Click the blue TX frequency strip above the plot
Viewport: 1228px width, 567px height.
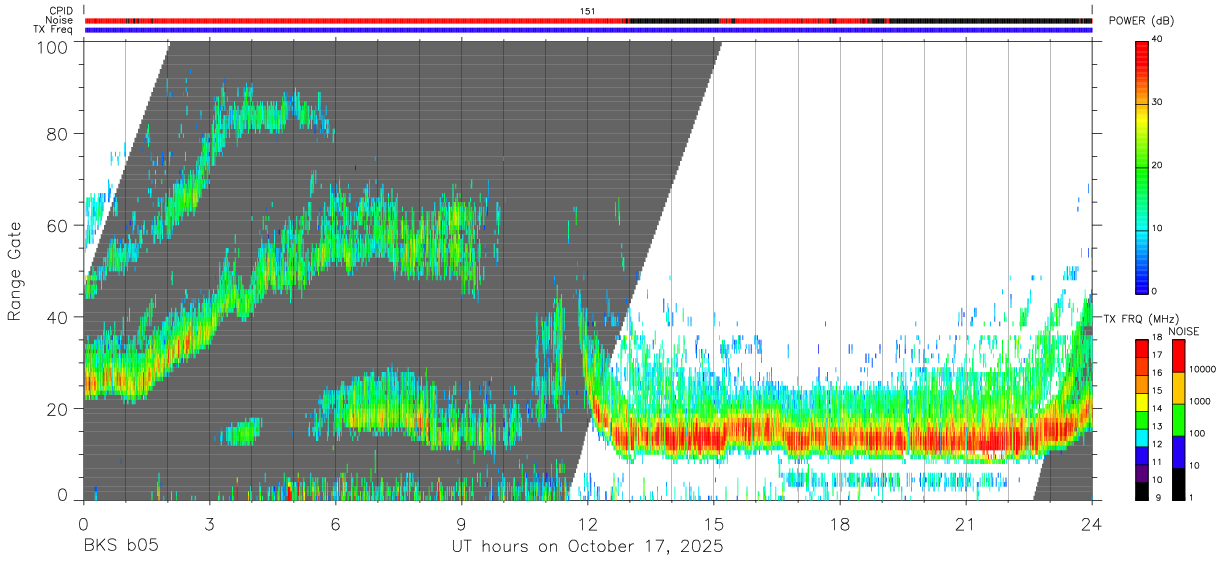tap(589, 30)
